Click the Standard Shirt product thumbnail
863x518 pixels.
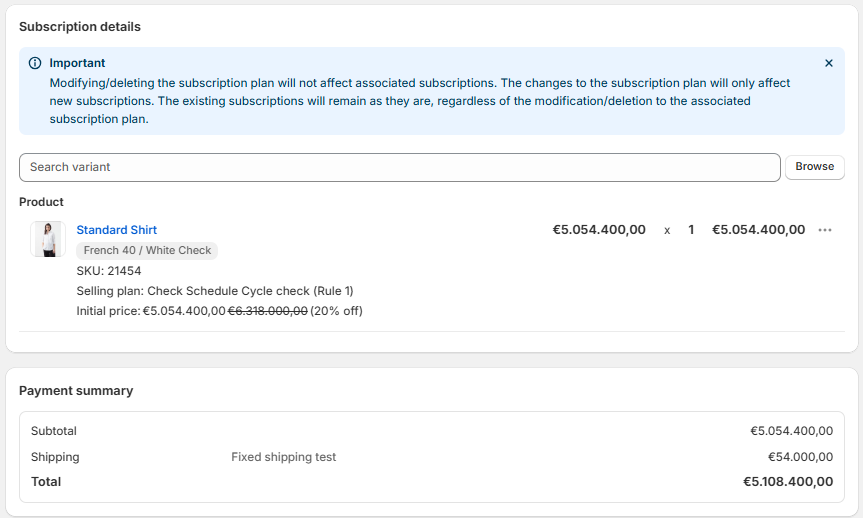coord(47,239)
